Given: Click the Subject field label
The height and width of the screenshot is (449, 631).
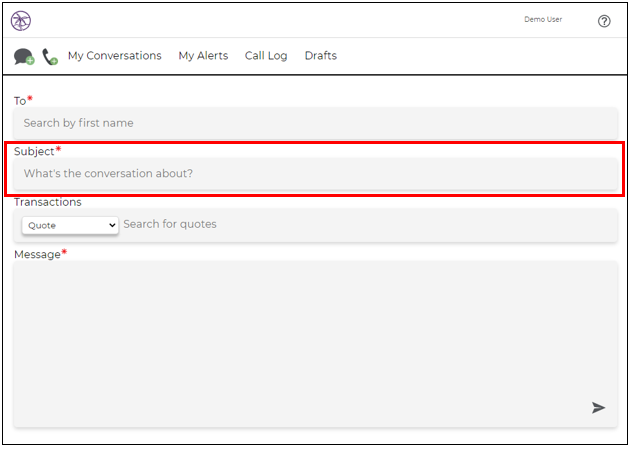Looking at the screenshot, I should point(34,151).
